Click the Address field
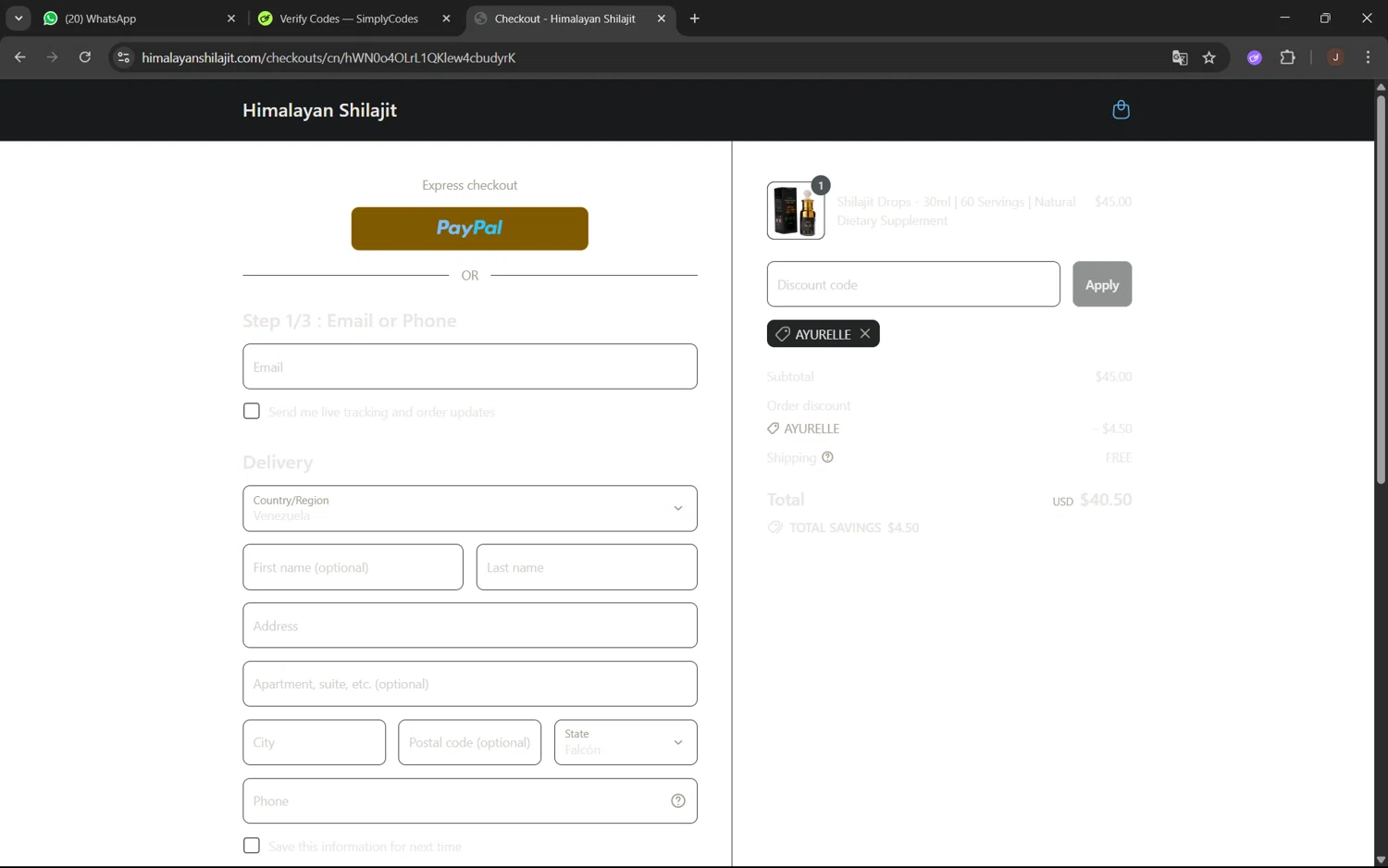The image size is (1388, 868). (x=470, y=626)
